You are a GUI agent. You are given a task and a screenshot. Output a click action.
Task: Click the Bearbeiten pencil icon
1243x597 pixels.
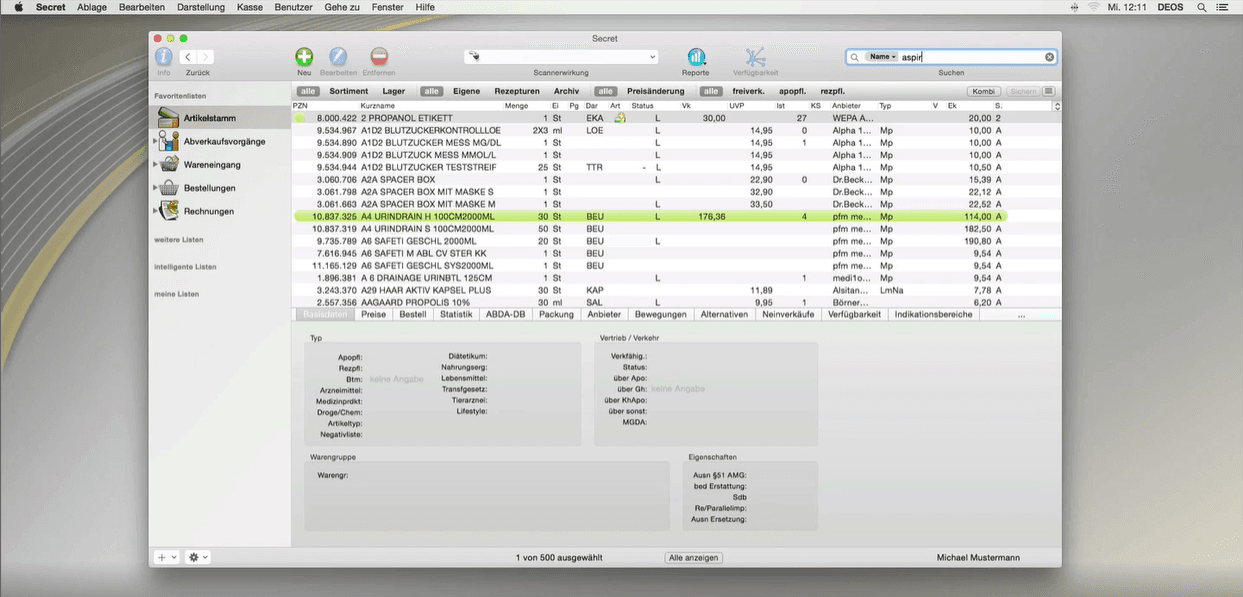click(x=338, y=57)
